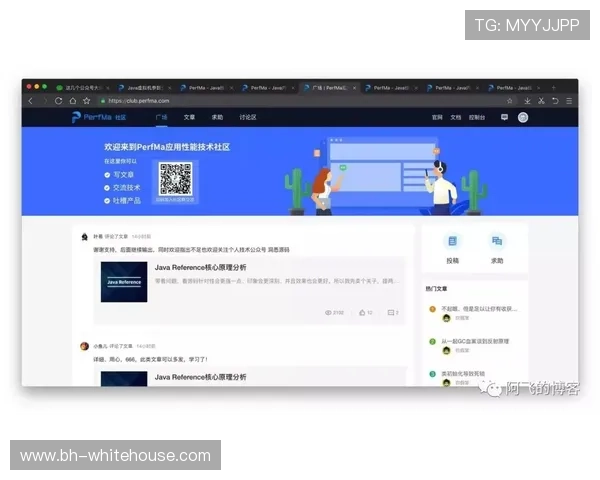Open the 控制台 link in header
Viewport: 600px width, 480px height.
(477, 118)
